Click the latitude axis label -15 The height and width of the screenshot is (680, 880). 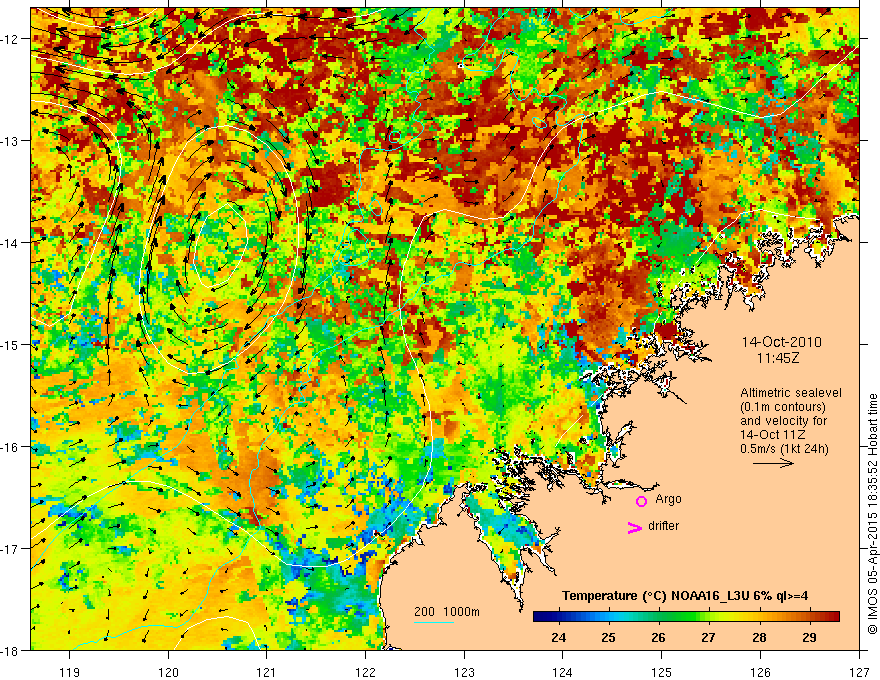[x=10, y=344]
